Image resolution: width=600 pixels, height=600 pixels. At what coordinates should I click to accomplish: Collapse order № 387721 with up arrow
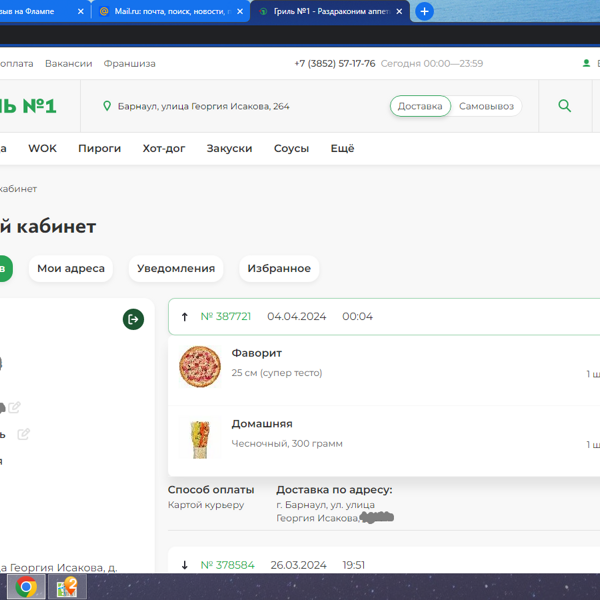coord(184,316)
